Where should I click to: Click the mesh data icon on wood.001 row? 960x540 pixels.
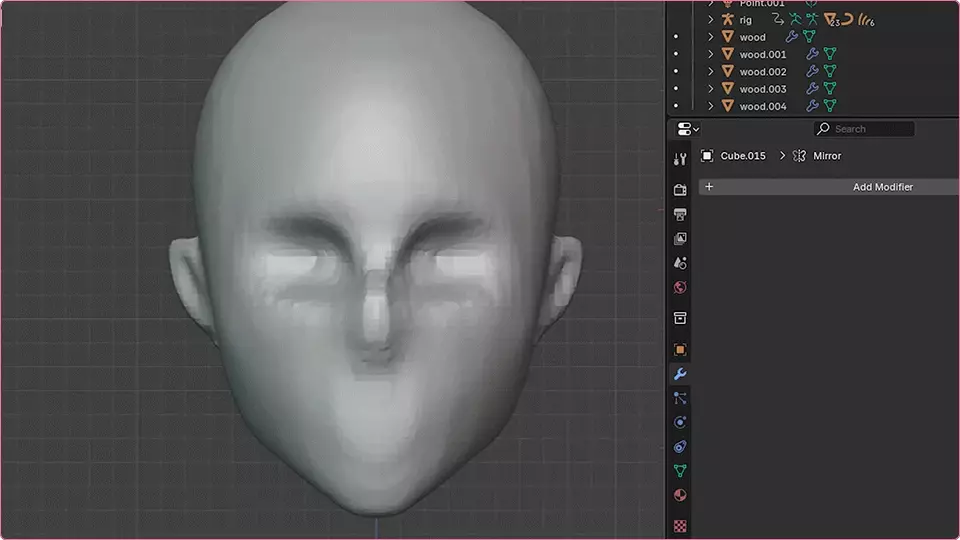[x=830, y=54]
